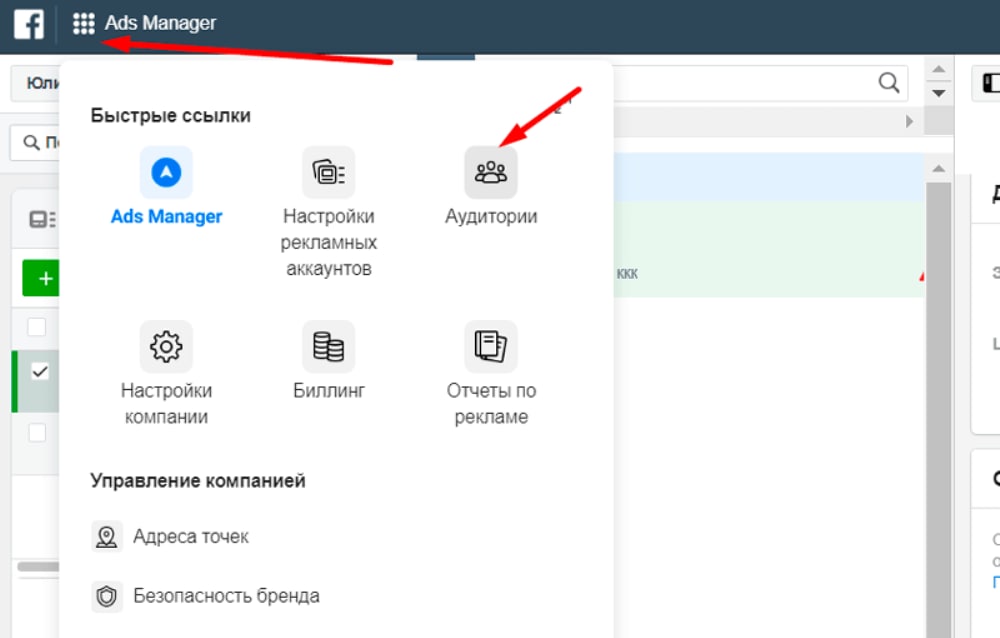1000x638 pixels.
Task: Open the apps grid waffle menu
Action: coord(84,23)
